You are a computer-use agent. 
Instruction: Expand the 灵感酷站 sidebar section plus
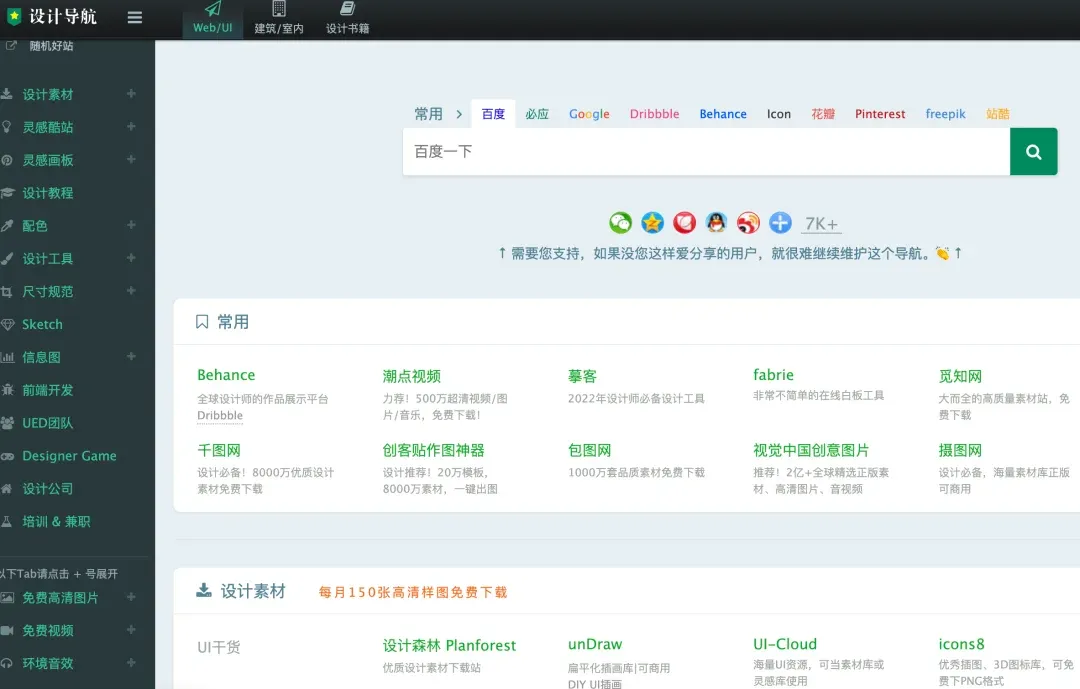(132, 126)
